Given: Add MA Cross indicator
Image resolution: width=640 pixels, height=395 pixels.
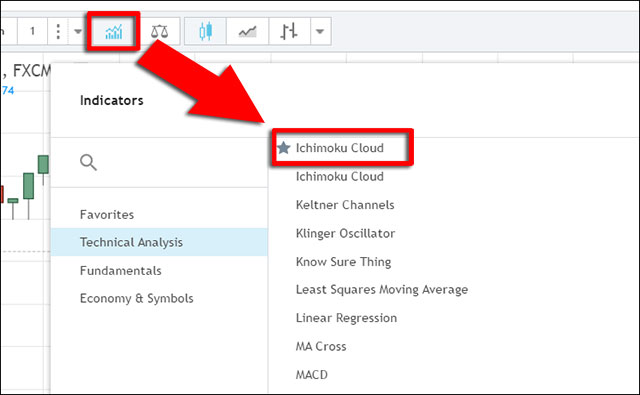Looking at the screenshot, I should [321, 346].
